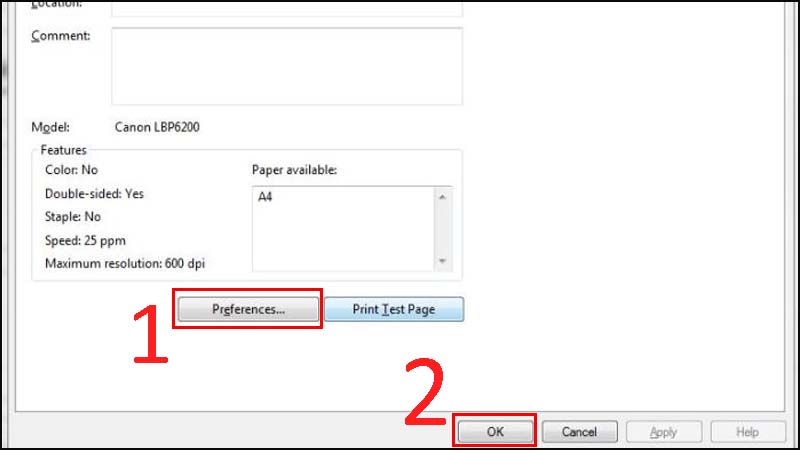The width and height of the screenshot is (800, 450).
Task: Click the Double-sided: Yes feature text
Action: click(x=94, y=194)
